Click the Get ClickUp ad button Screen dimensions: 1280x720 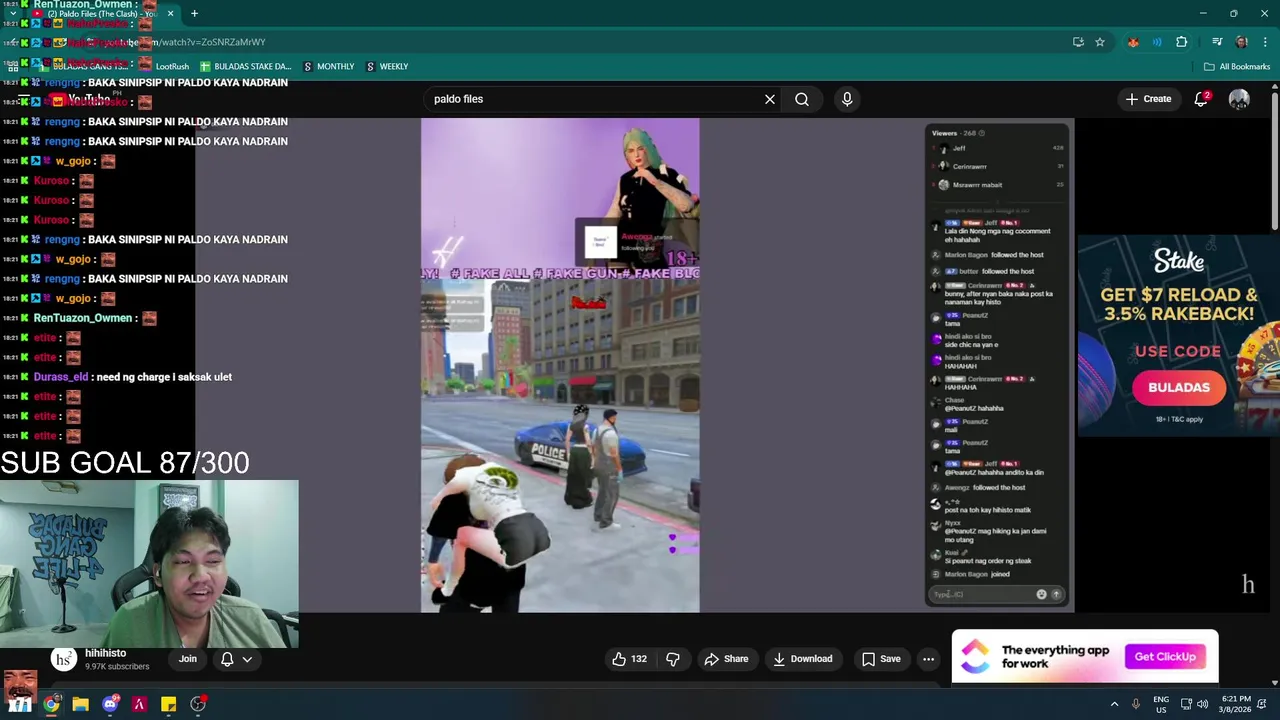tap(1165, 657)
